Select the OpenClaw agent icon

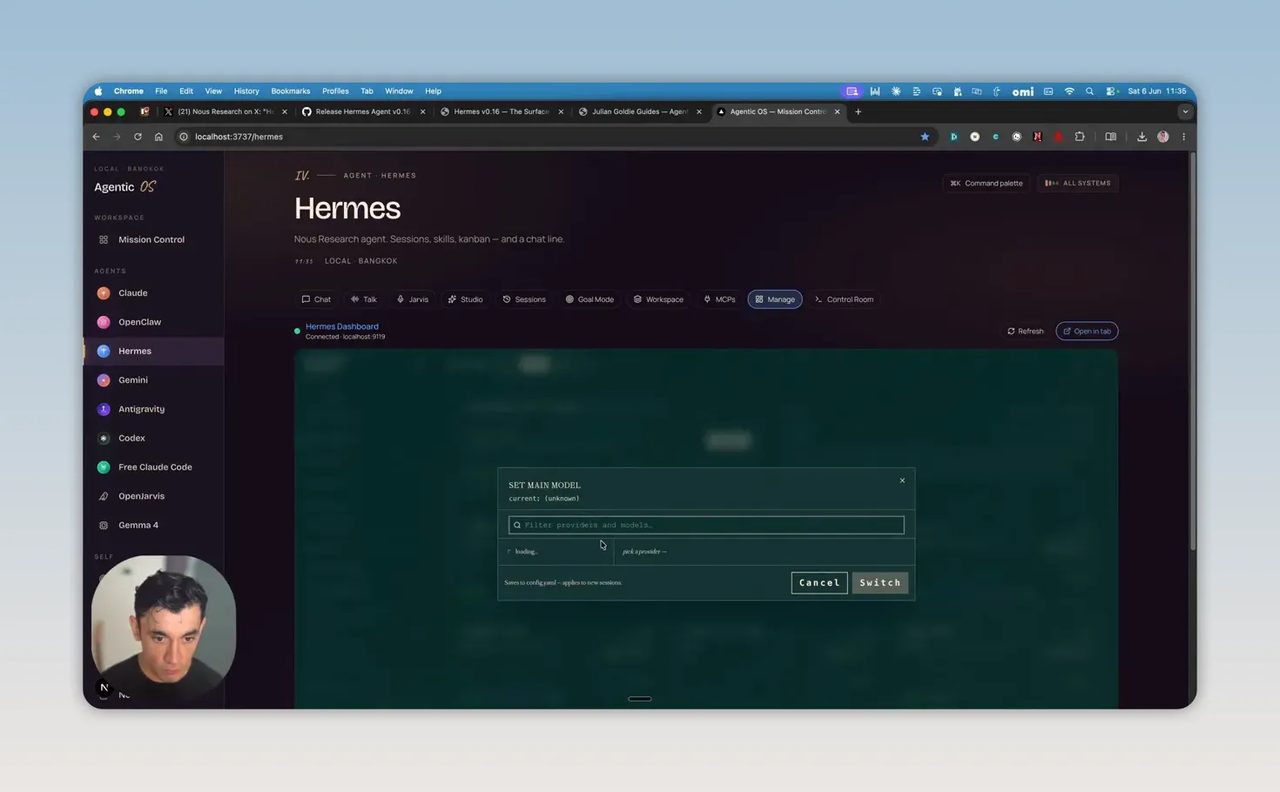103,322
